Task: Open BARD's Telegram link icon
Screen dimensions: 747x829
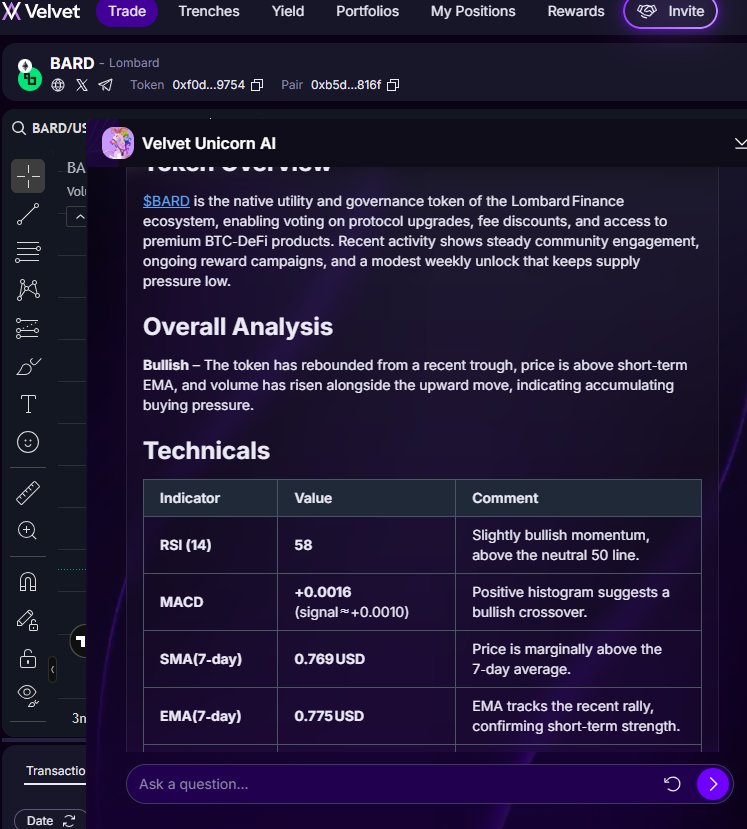Action: click(x=106, y=85)
